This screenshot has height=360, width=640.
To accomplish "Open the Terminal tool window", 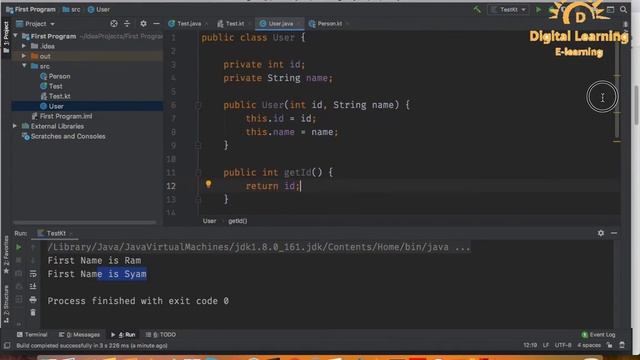I will (x=32, y=335).
